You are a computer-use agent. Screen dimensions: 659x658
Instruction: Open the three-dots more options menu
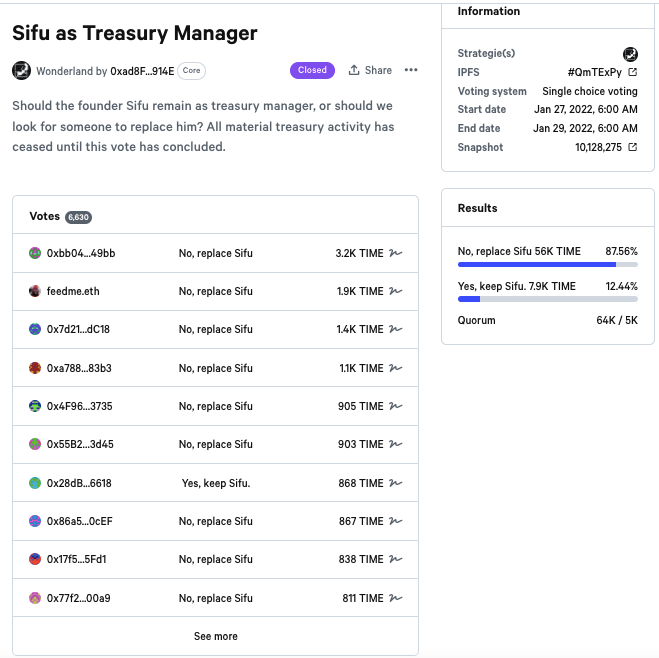(x=411, y=70)
